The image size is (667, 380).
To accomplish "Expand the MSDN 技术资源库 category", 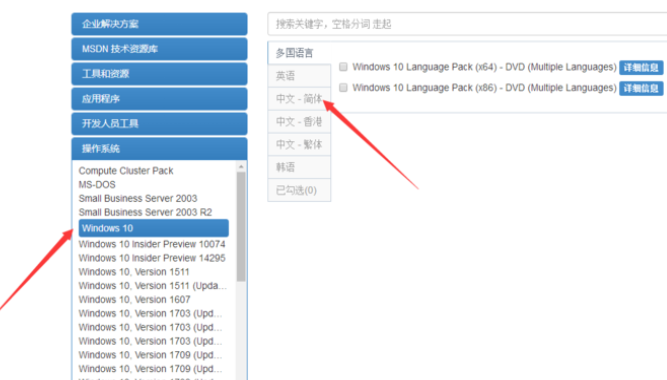I will [x=159, y=49].
